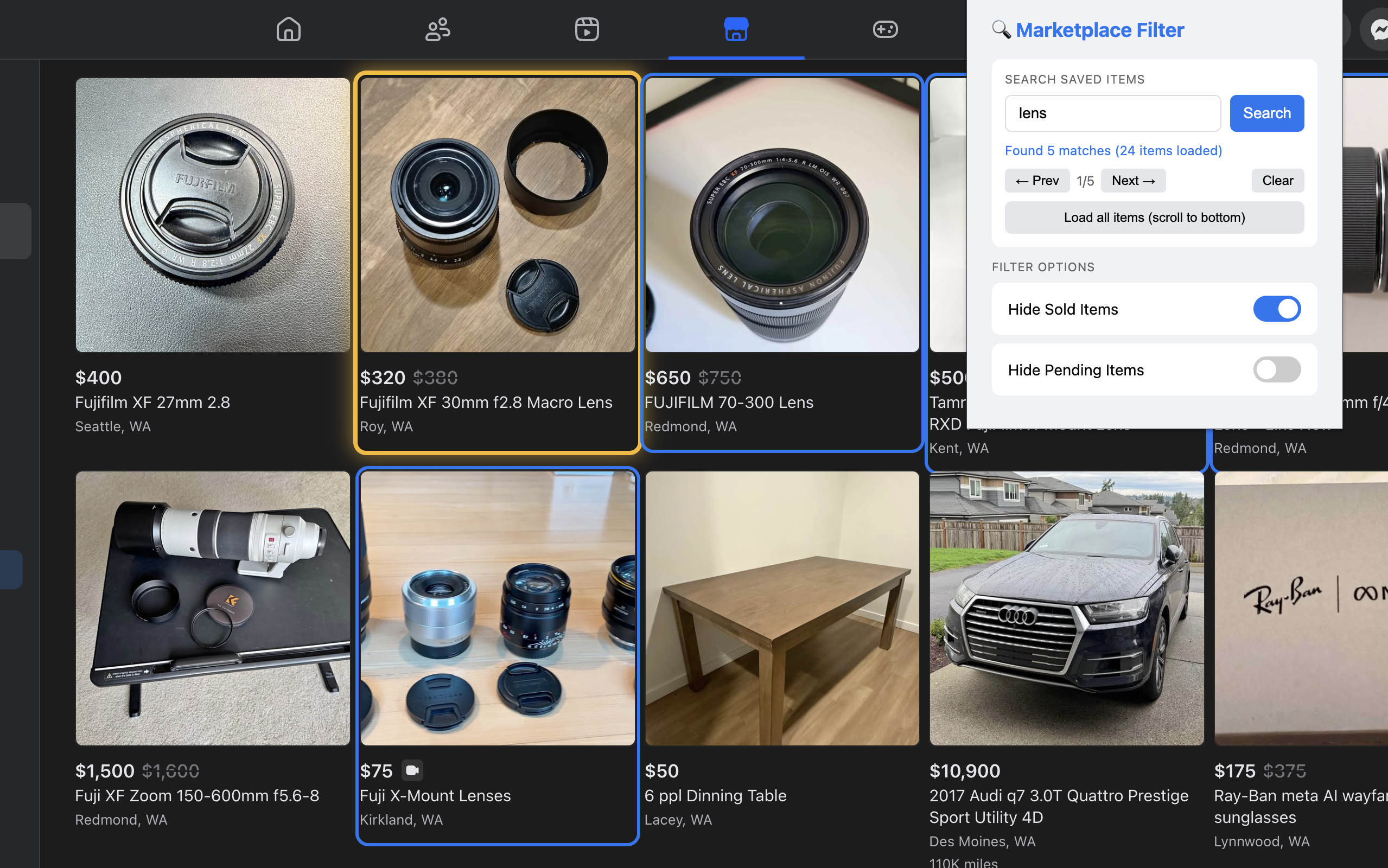Open the Friends icon in top navigation
The width and height of the screenshot is (1388, 868).
(x=437, y=29)
